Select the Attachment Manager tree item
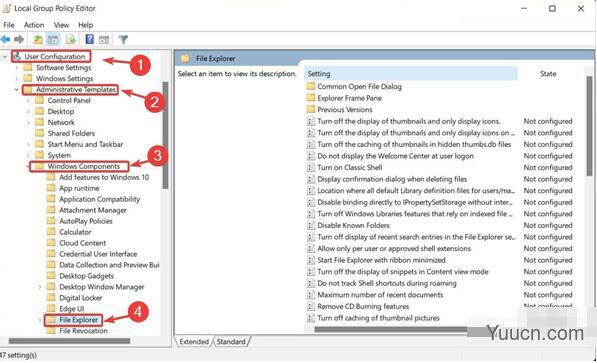The width and height of the screenshot is (597, 363). [x=93, y=210]
